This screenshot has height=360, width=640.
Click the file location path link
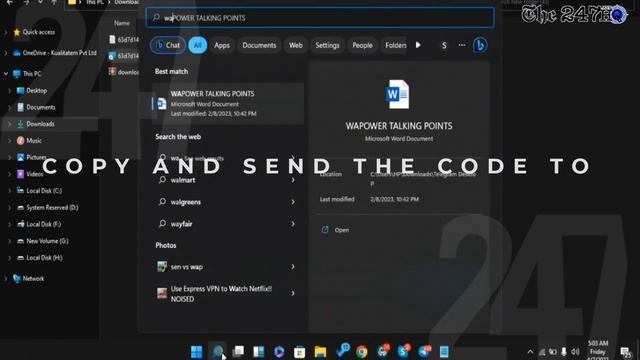point(423,178)
